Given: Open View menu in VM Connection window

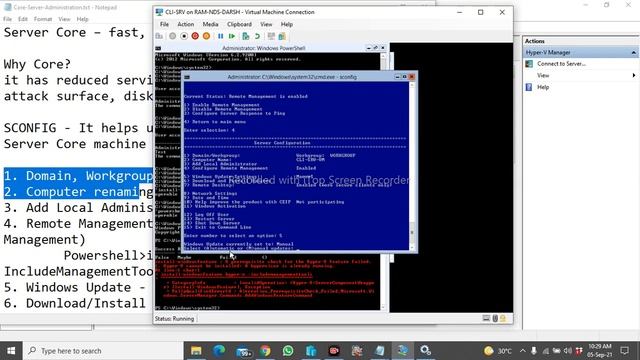Looking at the screenshot, I should coord(266,24).
